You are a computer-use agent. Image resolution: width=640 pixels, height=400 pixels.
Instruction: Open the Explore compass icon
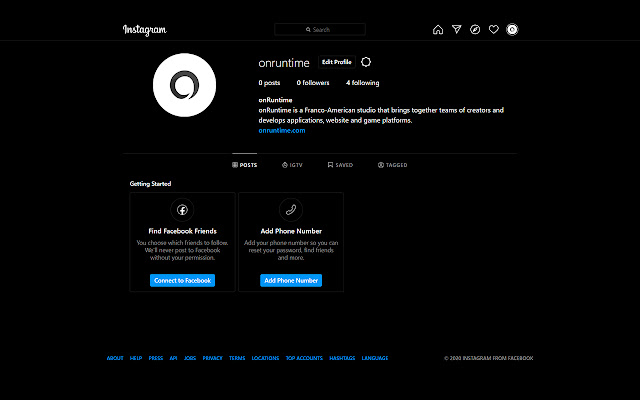click(x=475, y=30)
